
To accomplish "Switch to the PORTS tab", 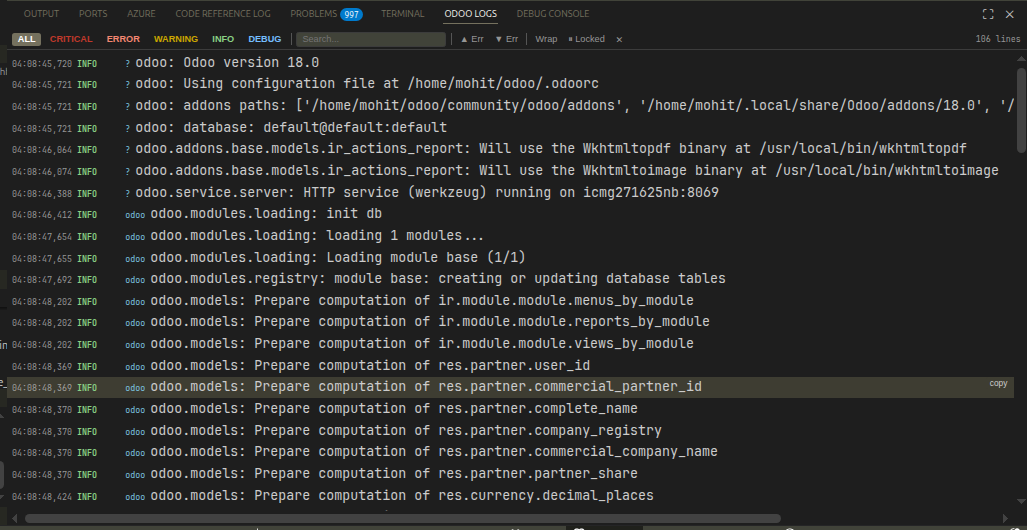I will (93, 14).
